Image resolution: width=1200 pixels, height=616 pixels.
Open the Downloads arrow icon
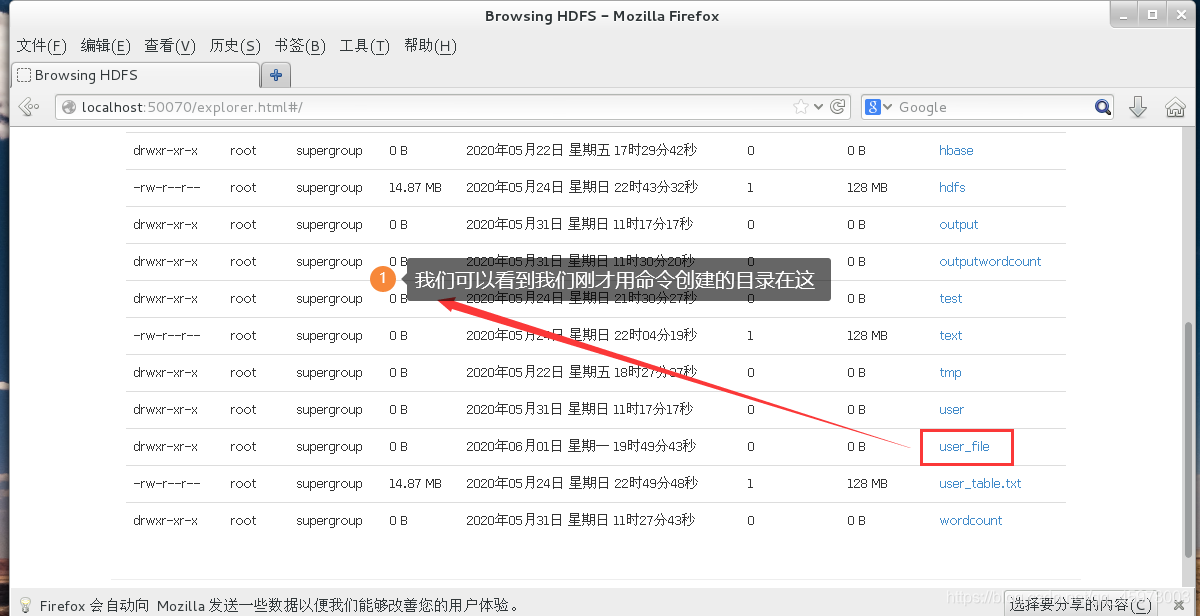pyautogui.click(x=1139, y=106)
